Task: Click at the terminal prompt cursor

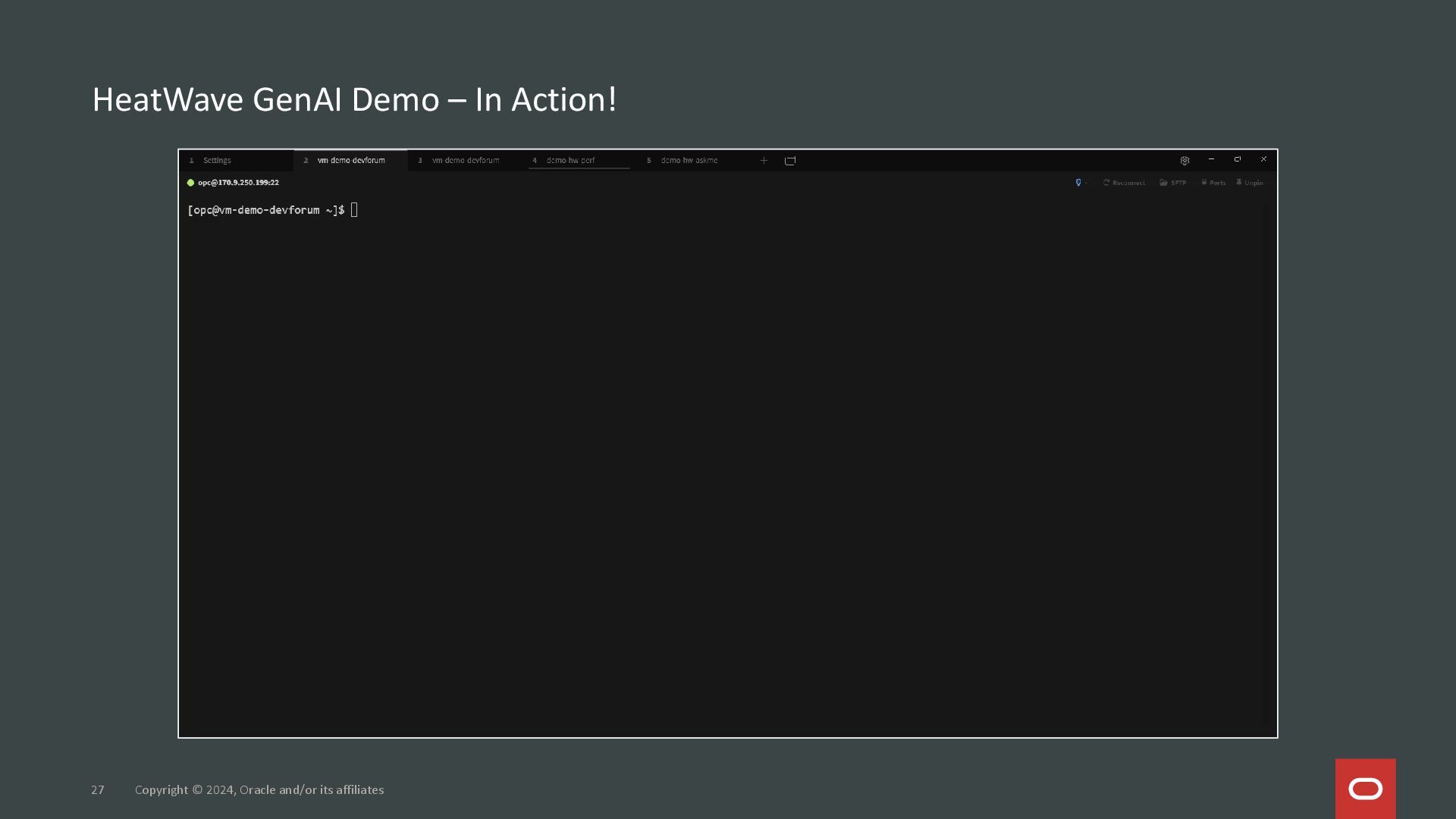Action: (354, 210)
